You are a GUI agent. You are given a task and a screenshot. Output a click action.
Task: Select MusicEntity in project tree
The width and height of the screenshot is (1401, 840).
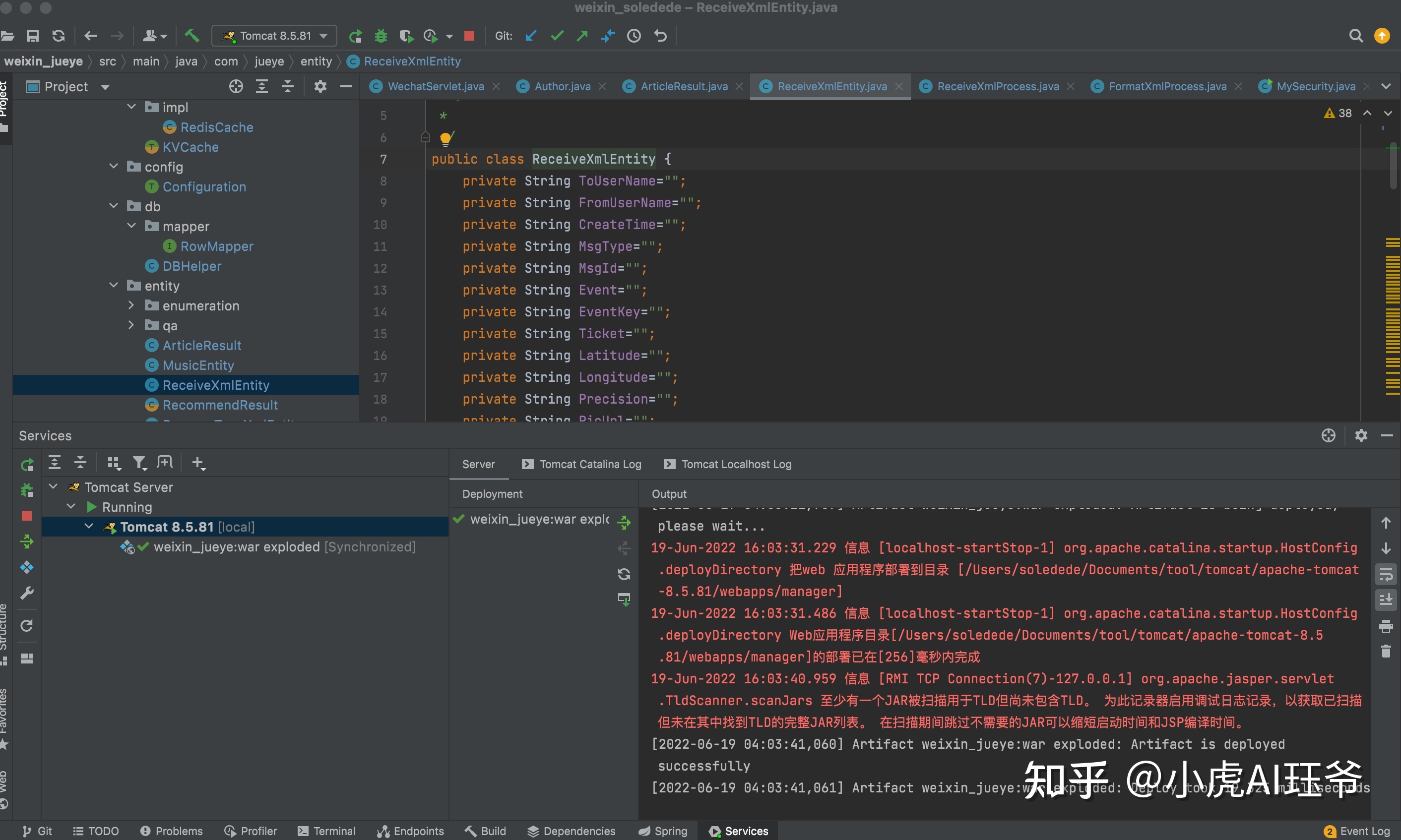tap(197, 365)
